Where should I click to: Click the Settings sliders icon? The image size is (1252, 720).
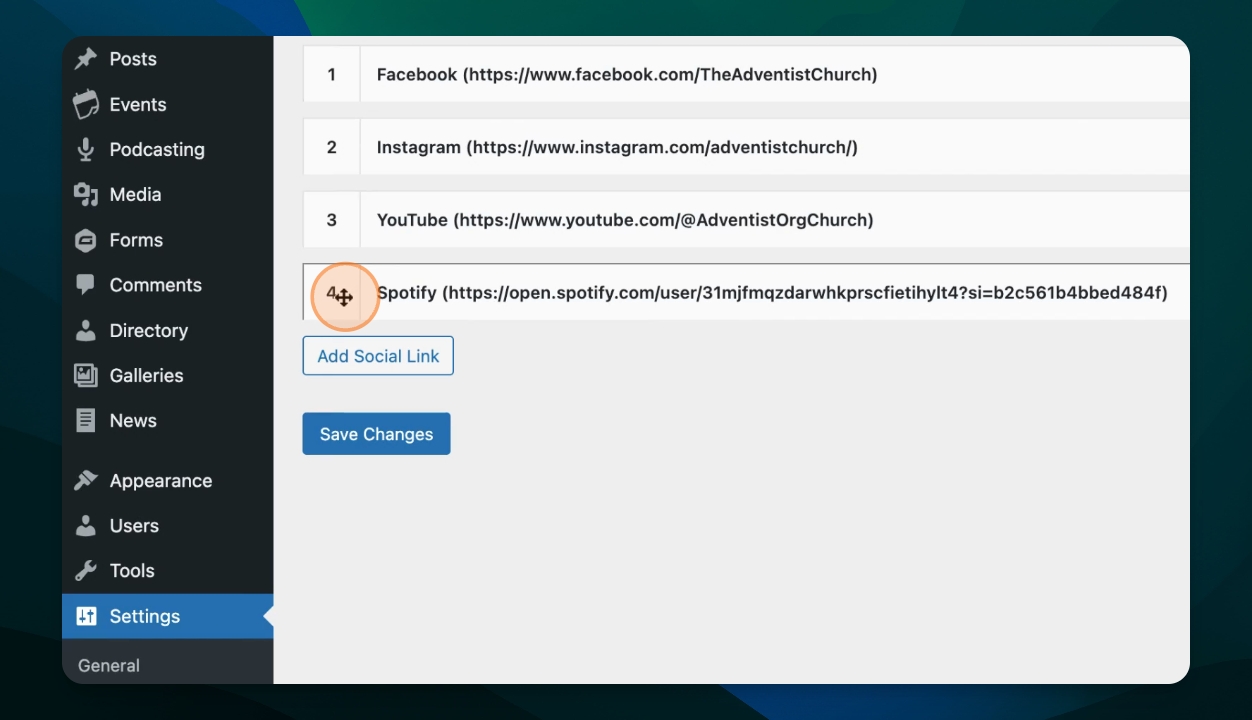pos(86,616)
